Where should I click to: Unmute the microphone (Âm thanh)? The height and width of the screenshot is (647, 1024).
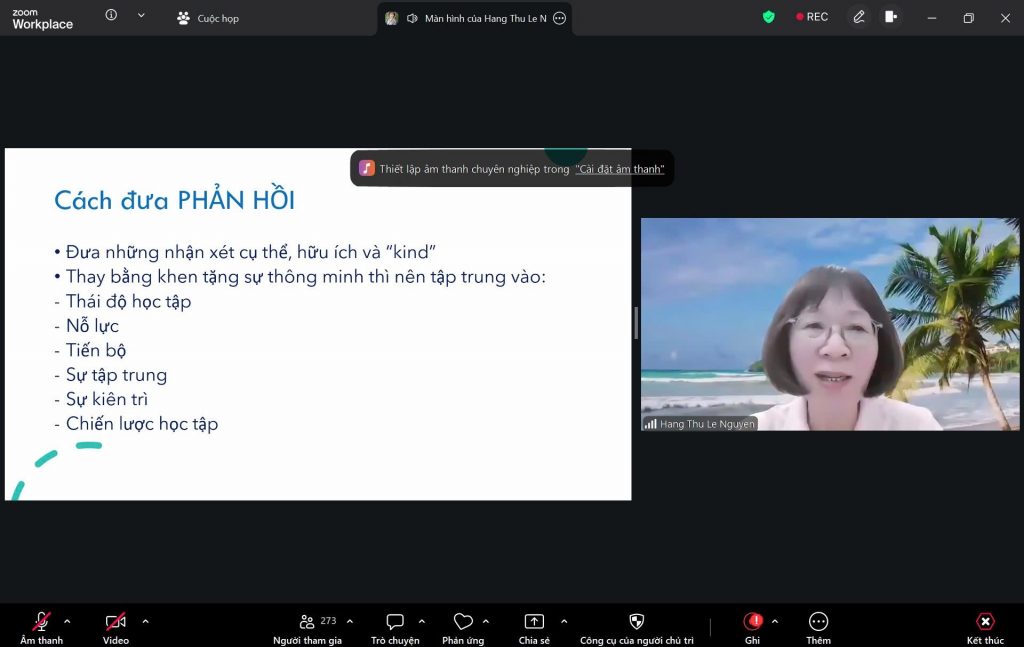41,622
